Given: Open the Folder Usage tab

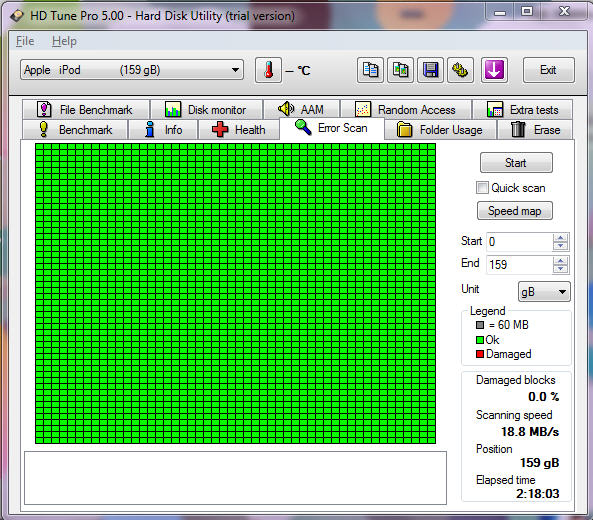Looking at the screenshot, I should coord(440,130).
